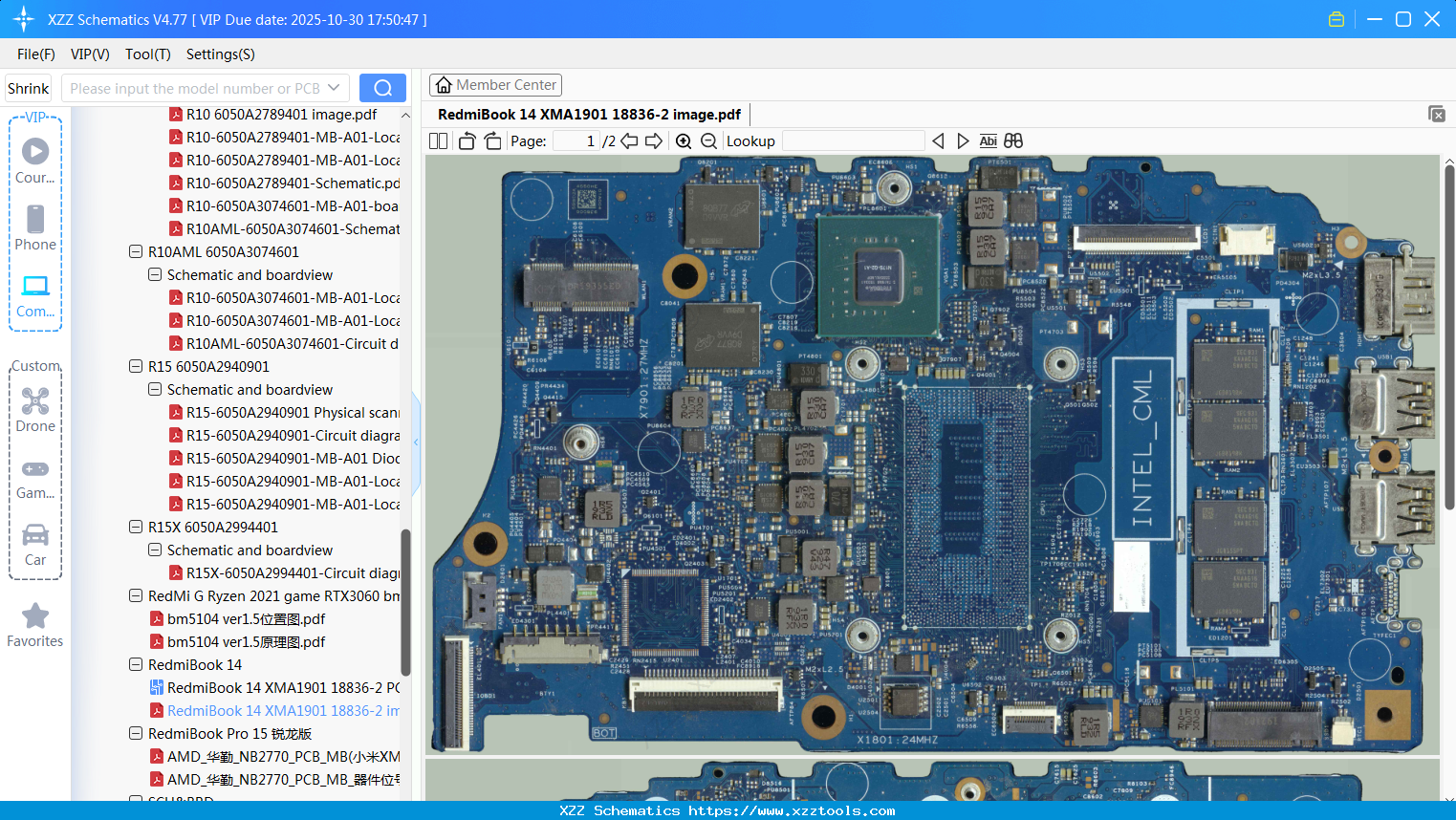Open the VIP(V) menu
Viewport: 1456px width, 820px height.
(90, 54)
